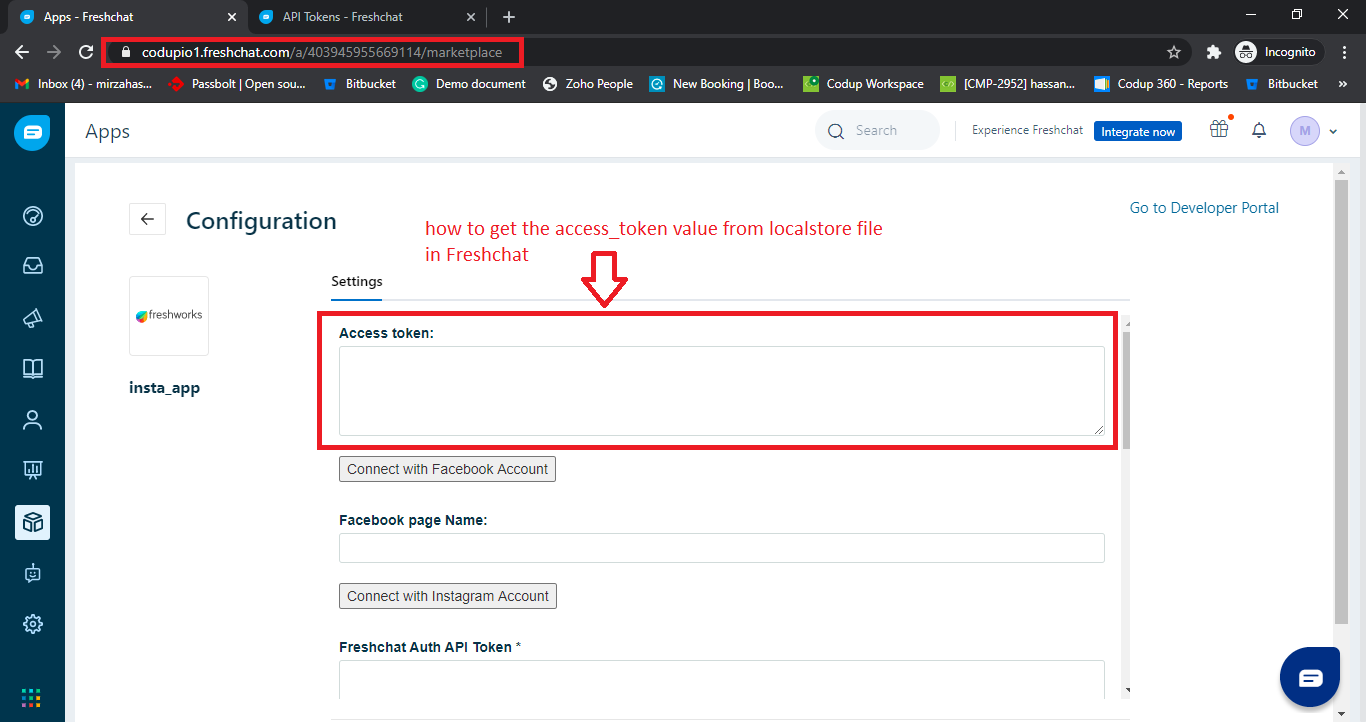Open the Demo document bookmark
The width and height of the screenshot is (1366, 722).
point(469,84)
